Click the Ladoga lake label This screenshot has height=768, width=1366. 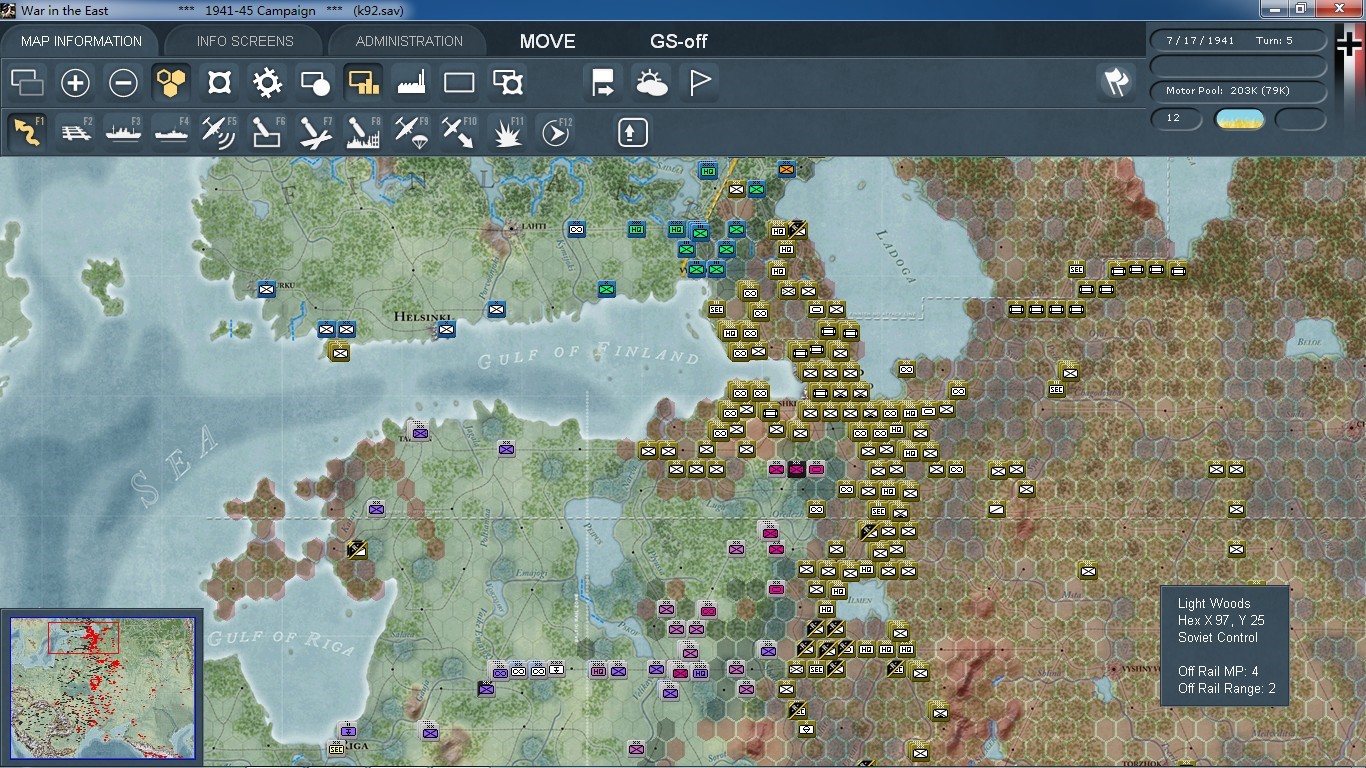894,256
